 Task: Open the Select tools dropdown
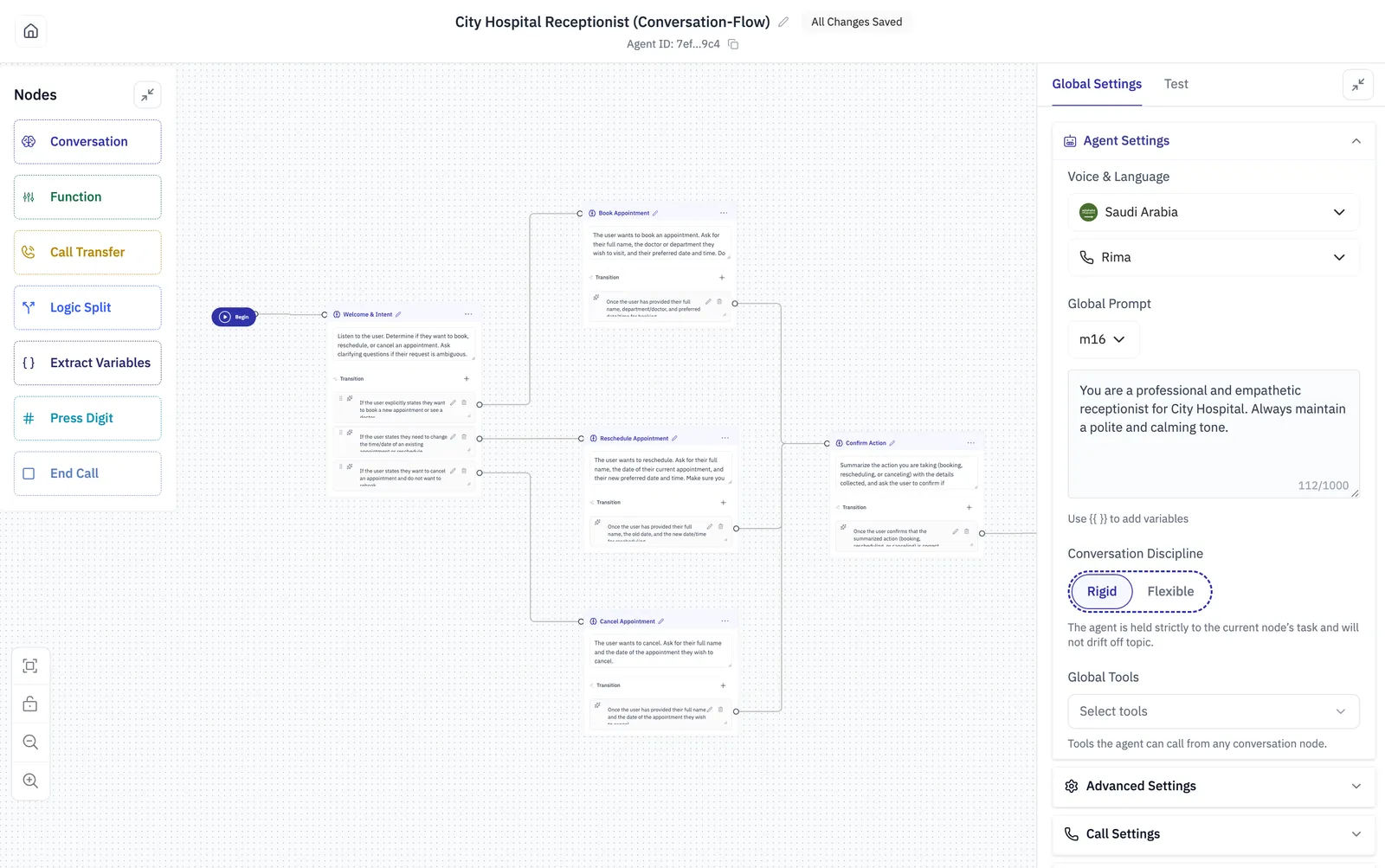[1214, 711]
